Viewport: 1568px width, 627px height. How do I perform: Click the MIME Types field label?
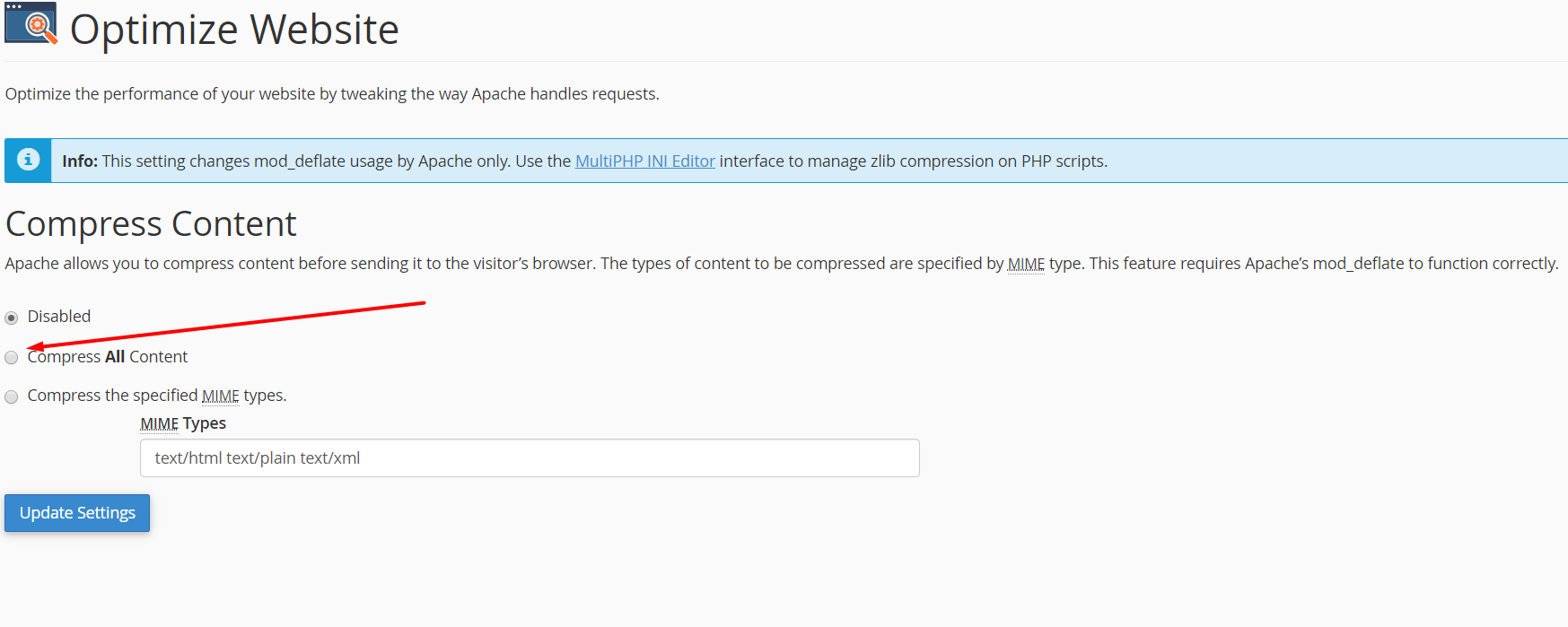(183, 423)
